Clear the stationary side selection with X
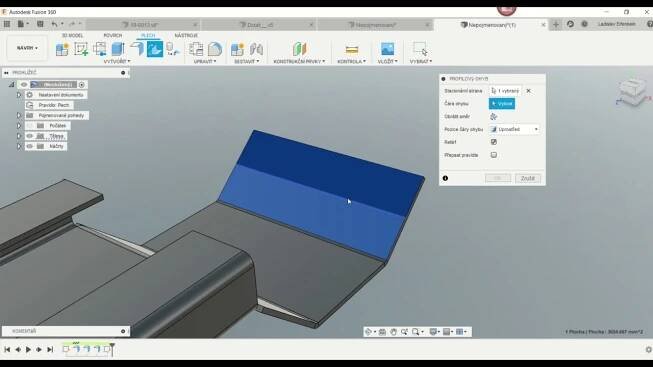653x367 pixels. click(528, 91)
